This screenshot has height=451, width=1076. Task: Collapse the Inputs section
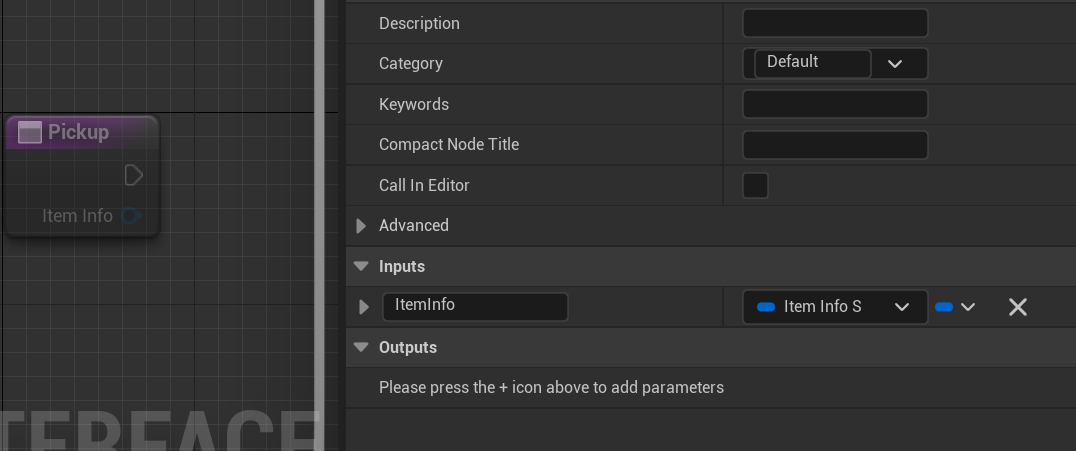pos(362,267)
